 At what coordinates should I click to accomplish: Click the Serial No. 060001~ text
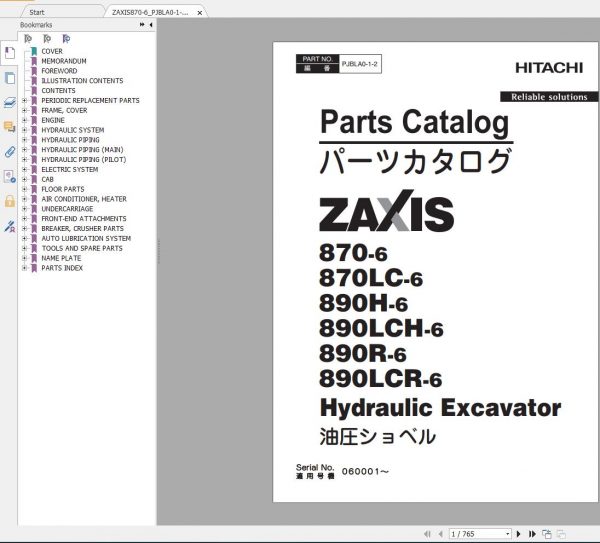tap(342, 471)
